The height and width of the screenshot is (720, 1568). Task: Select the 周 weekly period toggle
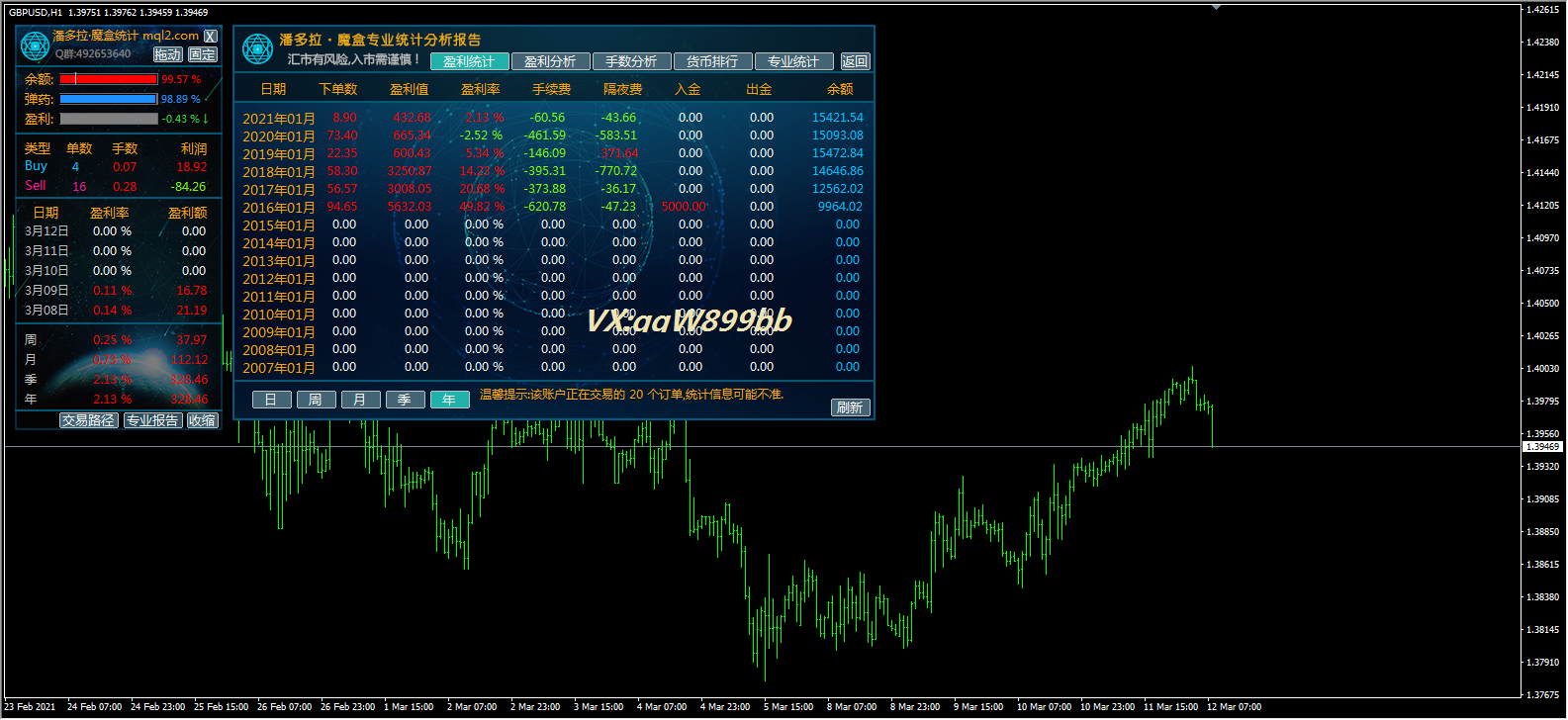click(316, 400)
